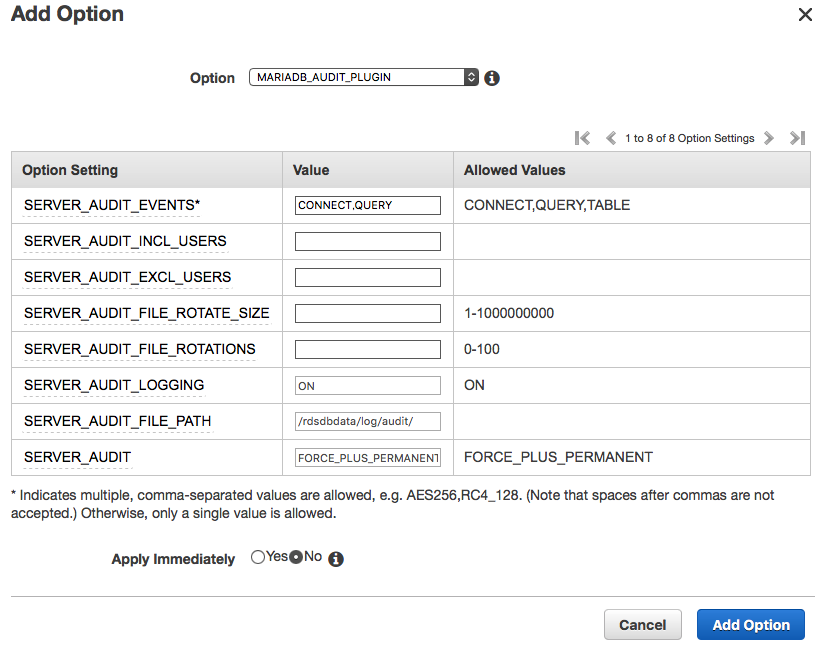This screenshot has width=822, height=651.
Task: Focus the SERVER_AUDIT_EXCL_USERS value field
Action: [x=367, y=277]
